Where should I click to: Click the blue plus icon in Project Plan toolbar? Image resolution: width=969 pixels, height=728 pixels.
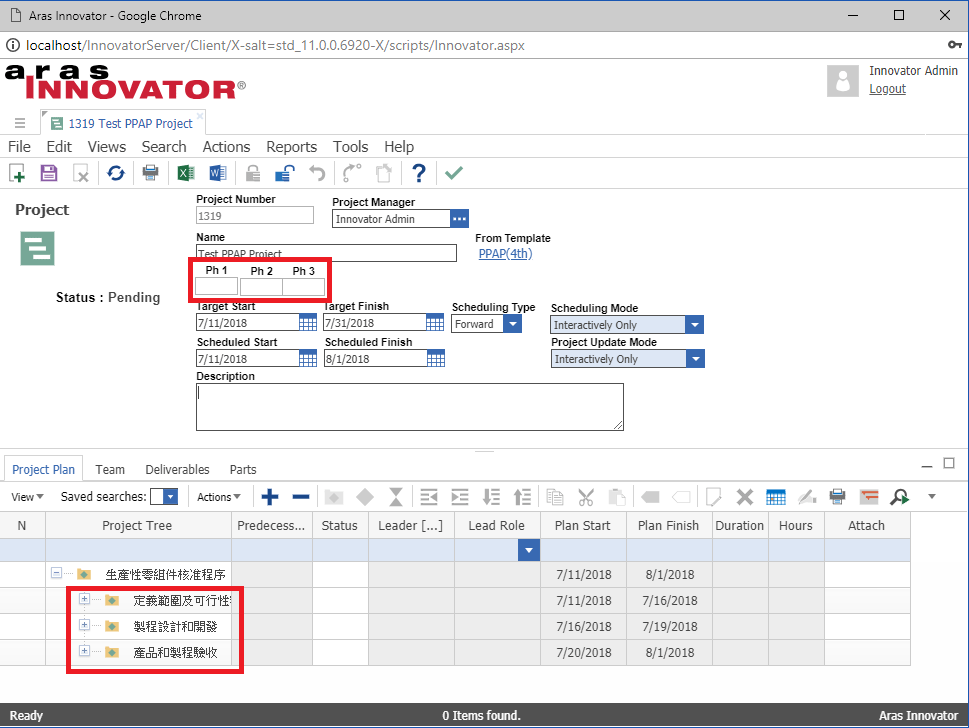[x=270, y=497]
